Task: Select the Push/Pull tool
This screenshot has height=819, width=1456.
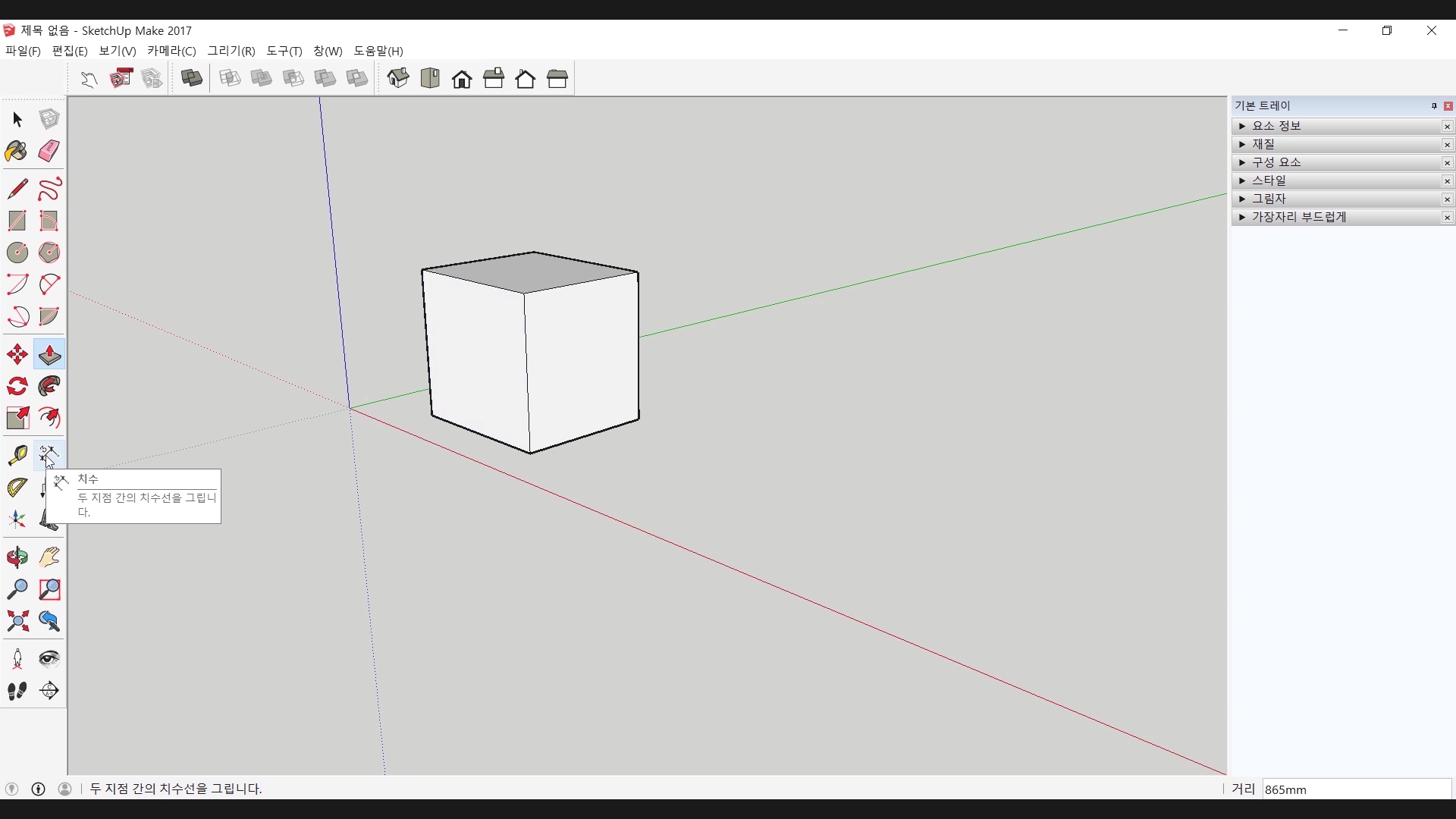Action: pyautogui.click(x=49, y=354)
